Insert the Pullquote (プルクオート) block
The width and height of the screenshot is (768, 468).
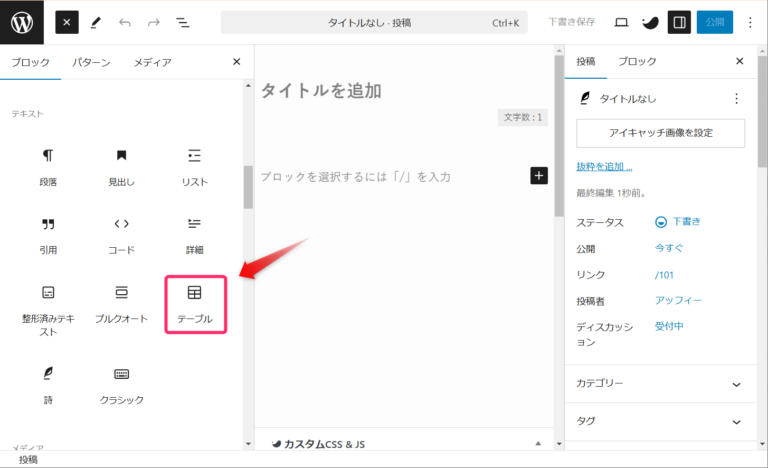(x=121, y=304)
